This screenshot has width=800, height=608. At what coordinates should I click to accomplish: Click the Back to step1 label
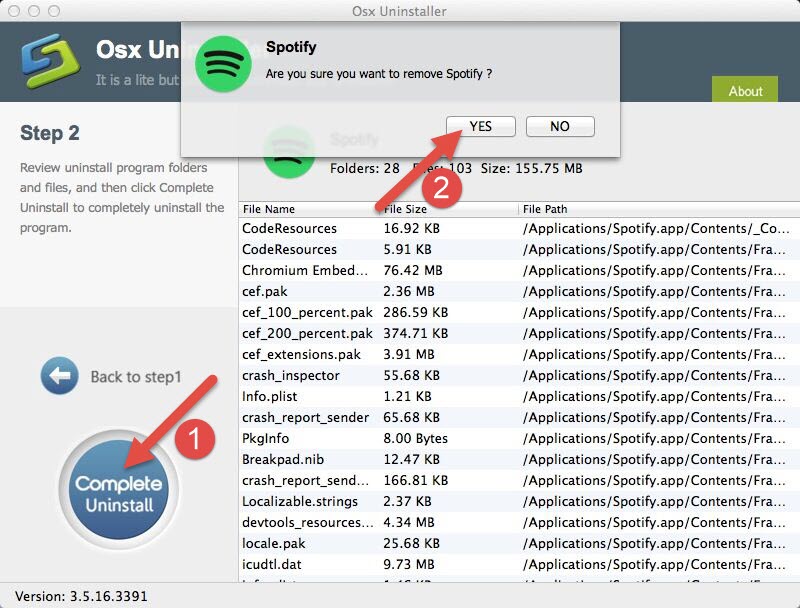[136, 377]
